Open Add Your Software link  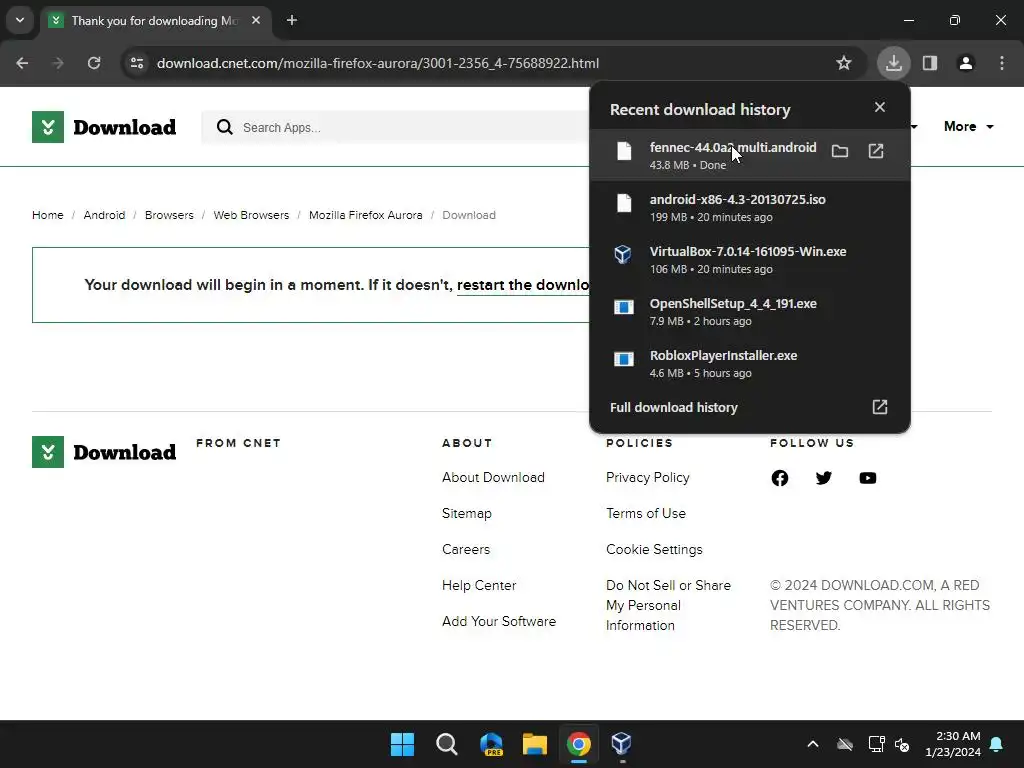[x=499, y=621]
